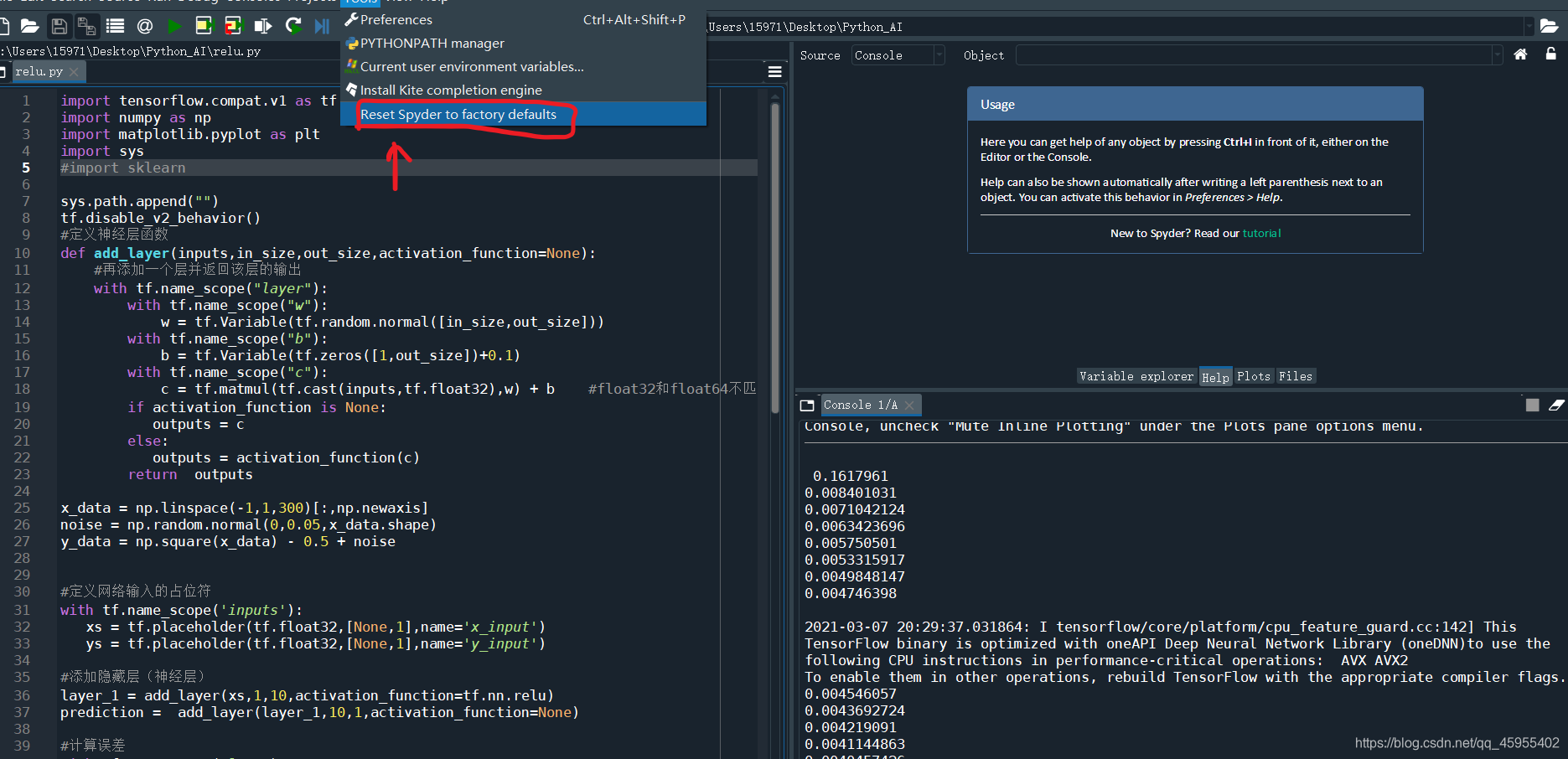Run the current cell
Screen dimensions: 1568x759
[204, 26]
